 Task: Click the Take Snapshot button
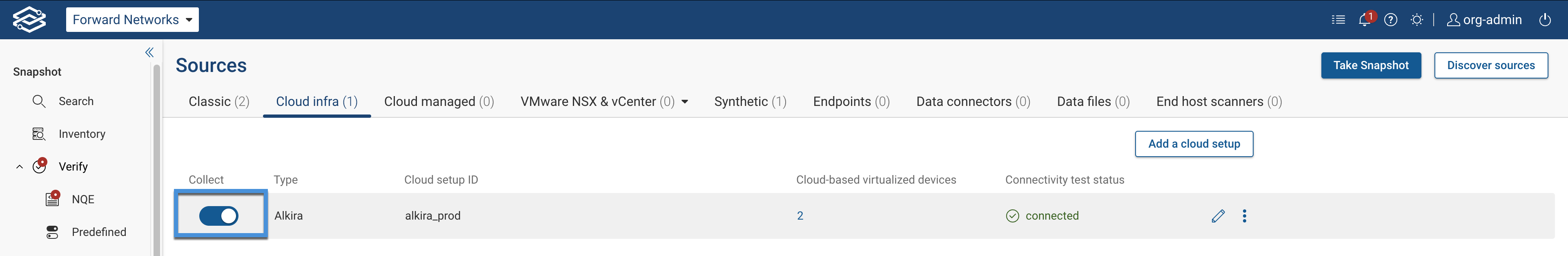pos(1370,65)
